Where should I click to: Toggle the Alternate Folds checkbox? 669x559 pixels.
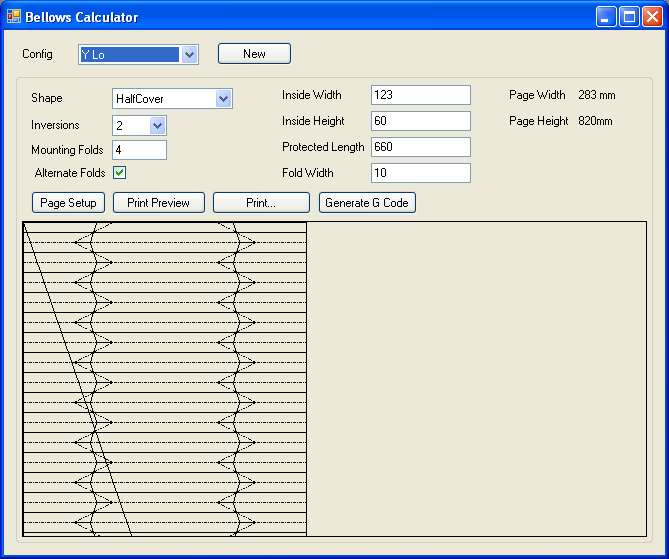pos(120,173)
